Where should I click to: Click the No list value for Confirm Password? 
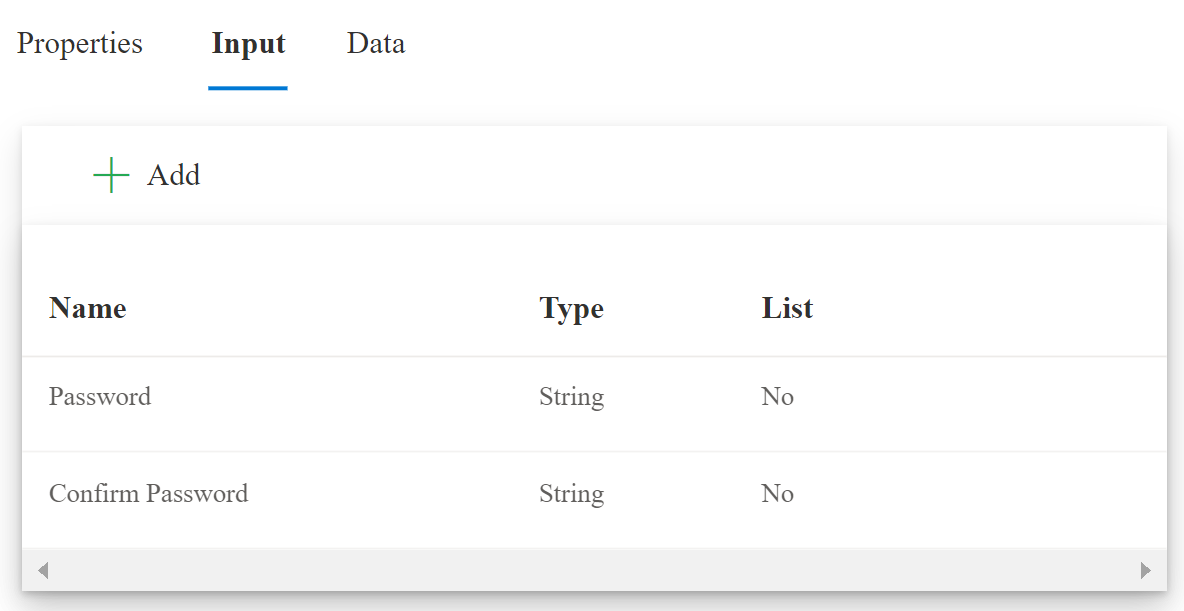[x=777, y=494]
